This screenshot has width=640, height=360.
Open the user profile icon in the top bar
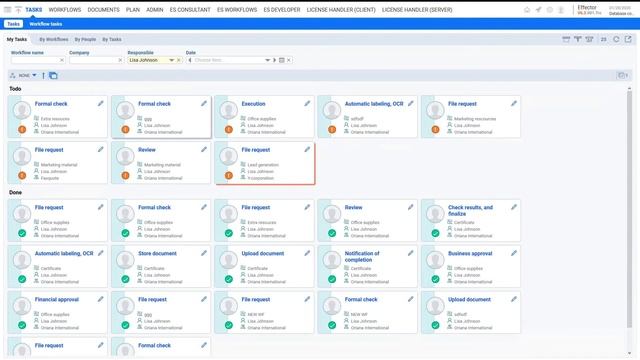561,10
